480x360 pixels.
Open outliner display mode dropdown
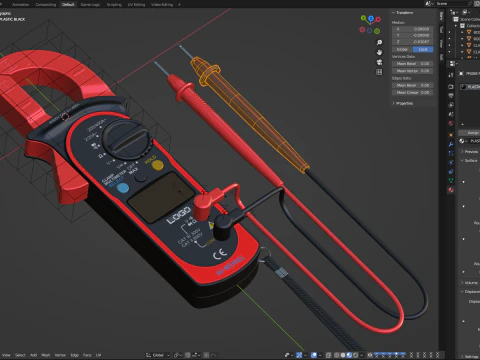point(465,12)
